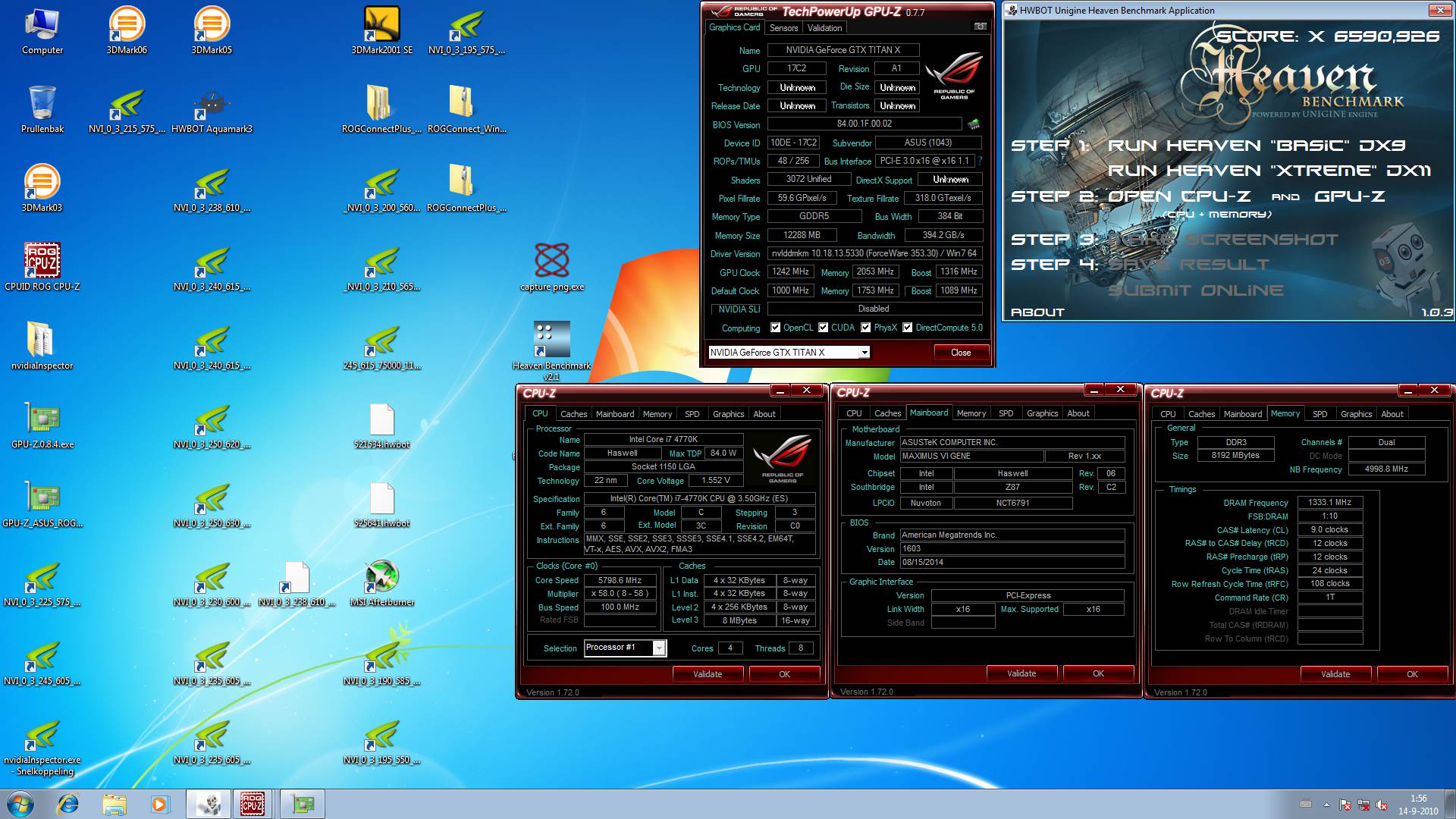The width and height of the screenshot is (1456, 819).
Task: Open the 3DMark06 shortcut
Action: tap(127, 30)
